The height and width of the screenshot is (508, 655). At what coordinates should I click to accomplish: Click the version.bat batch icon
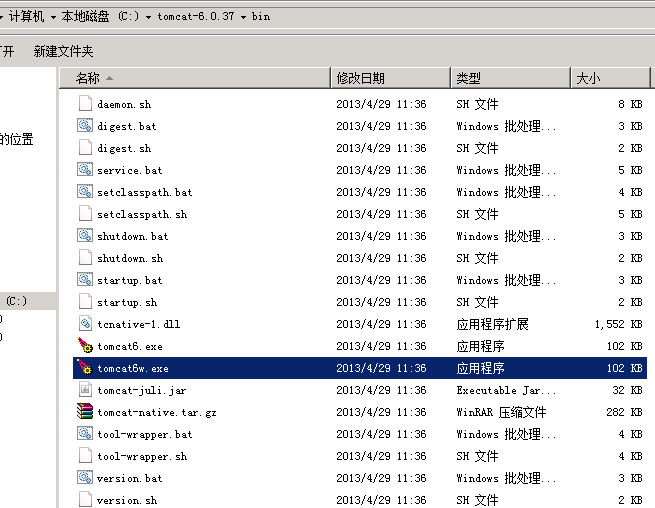[x=85, y=478]
